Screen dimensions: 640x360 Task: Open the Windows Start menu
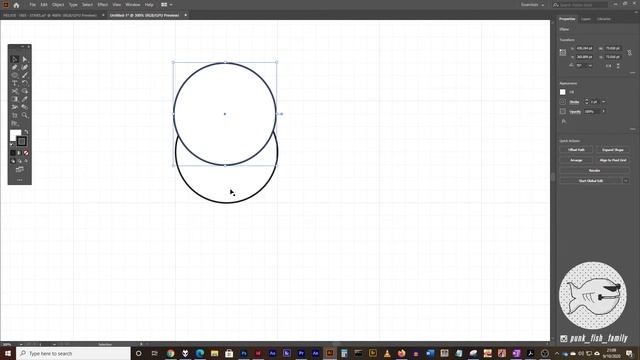8,353
